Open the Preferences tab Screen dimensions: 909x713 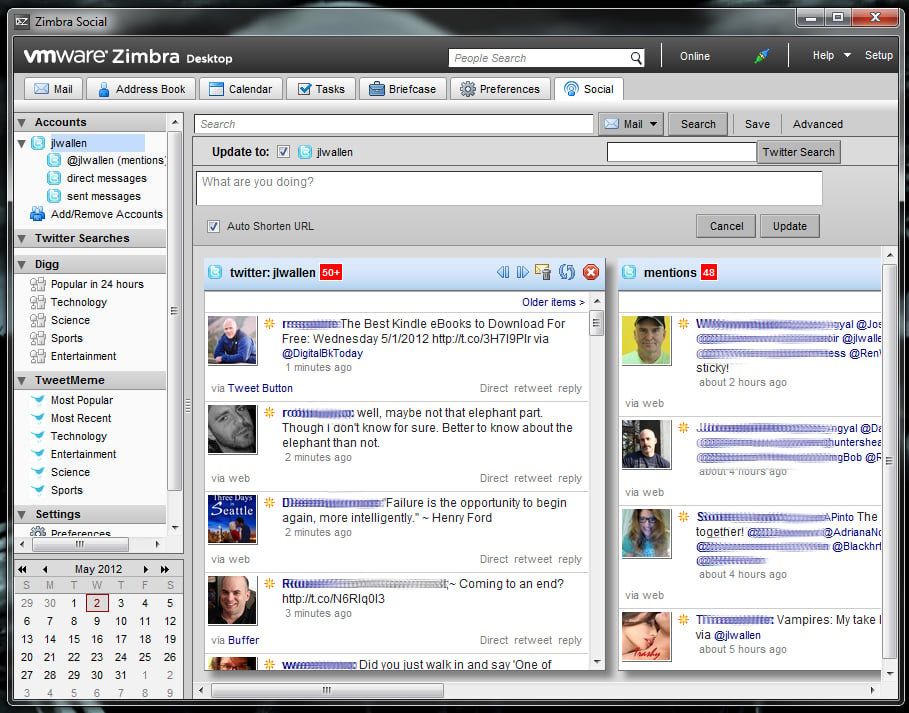(x=500, y=89)
